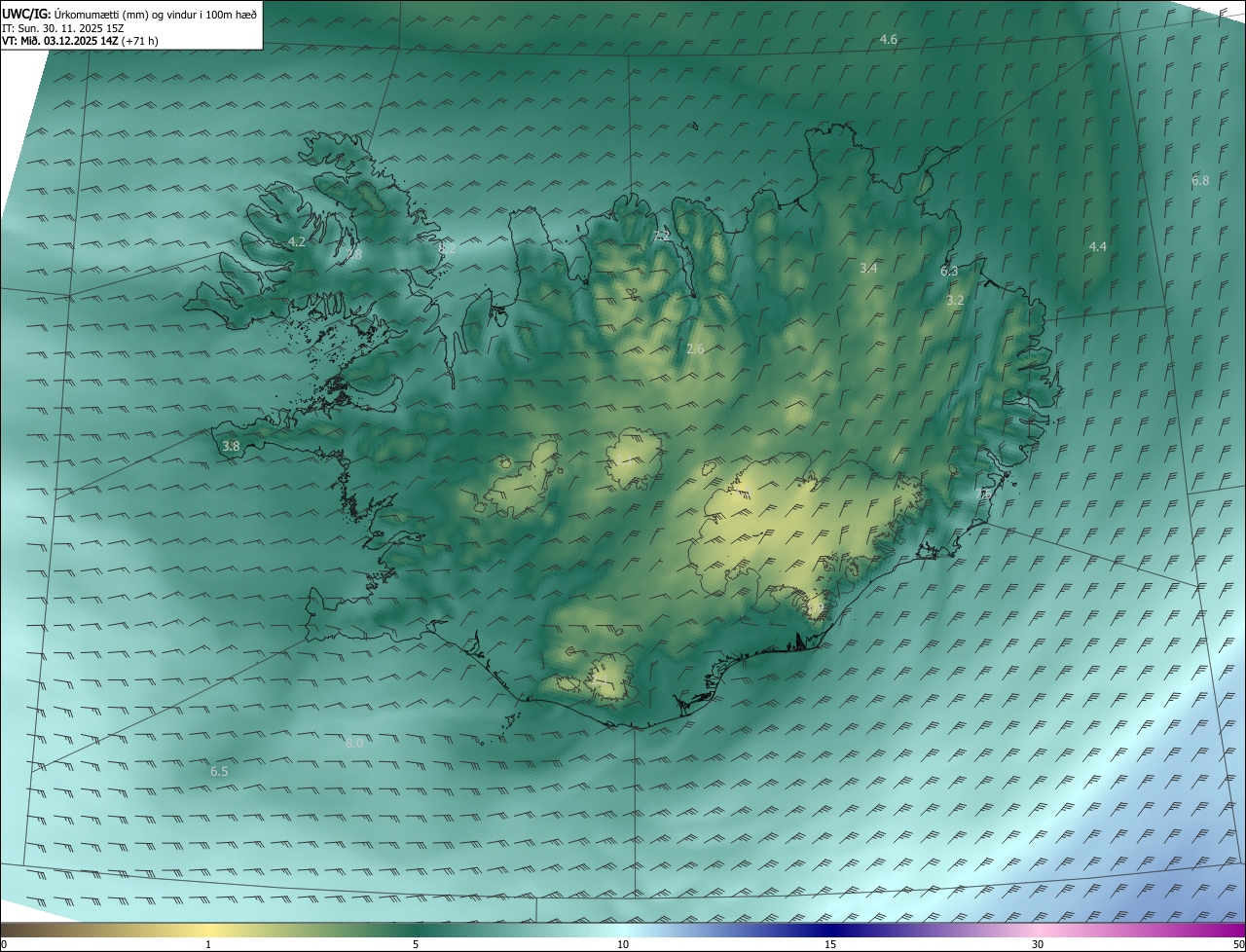Click the 0 tick label on the color bar

click(x=4, y=944)
